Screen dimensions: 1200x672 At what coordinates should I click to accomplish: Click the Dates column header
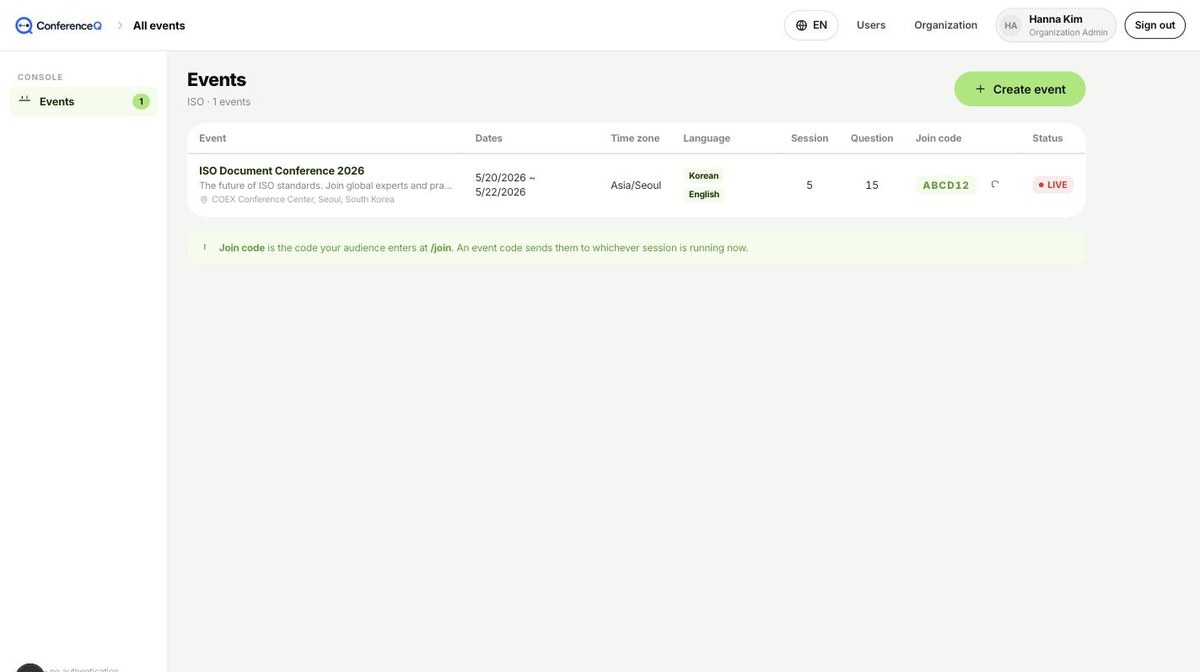click(489, 138)
